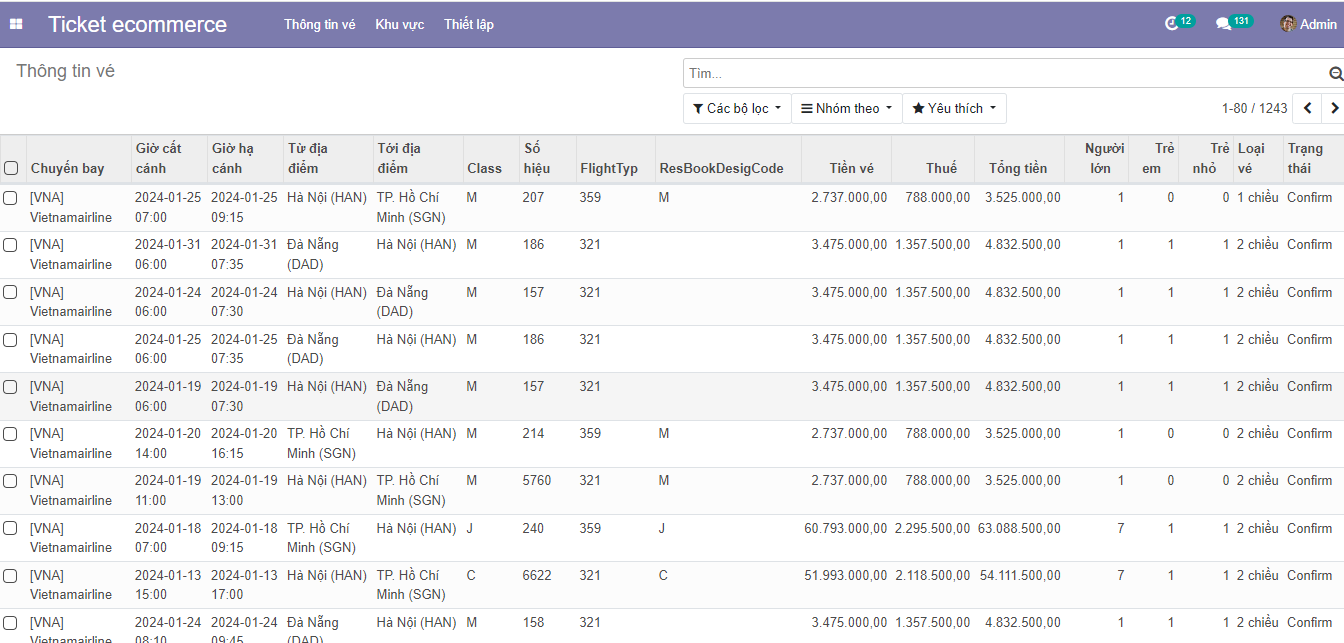Go to previous page with left arrow

pyautogui.click(x=1307, y=108)
